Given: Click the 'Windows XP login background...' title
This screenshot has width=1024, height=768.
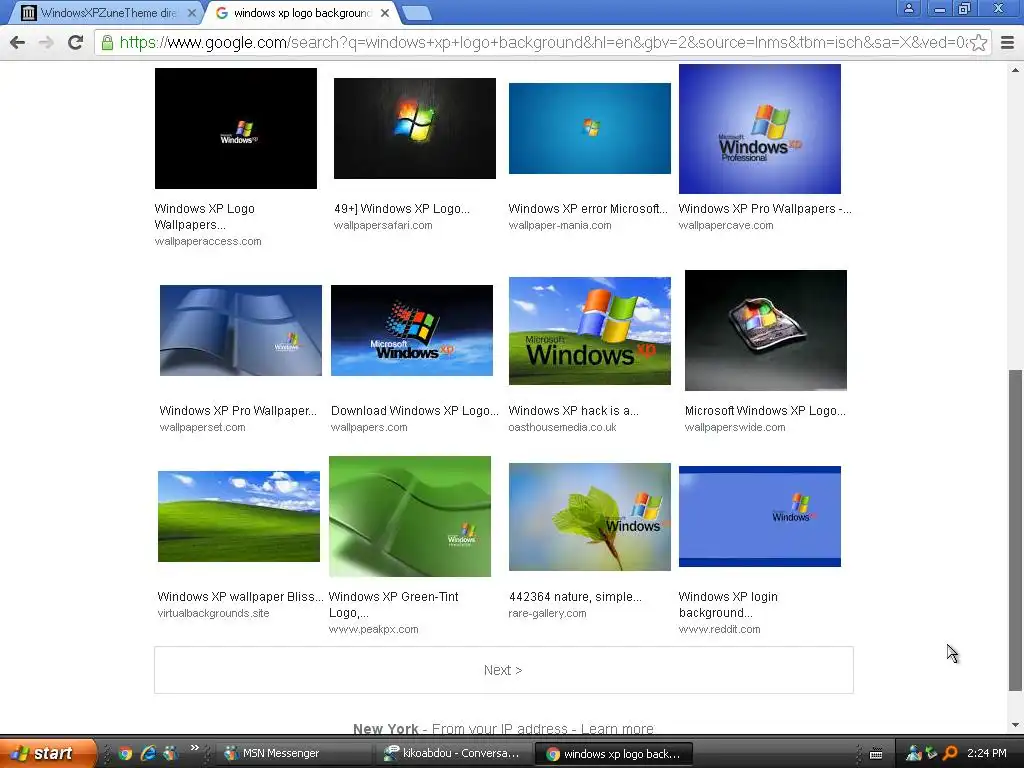Looking at the screenshot, I should coord(728,605).
